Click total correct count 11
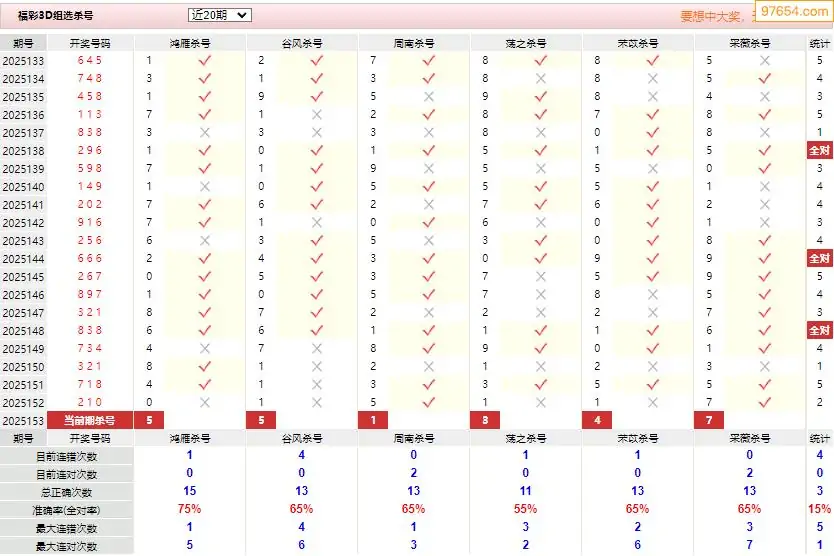 click(x=526, y=491)
